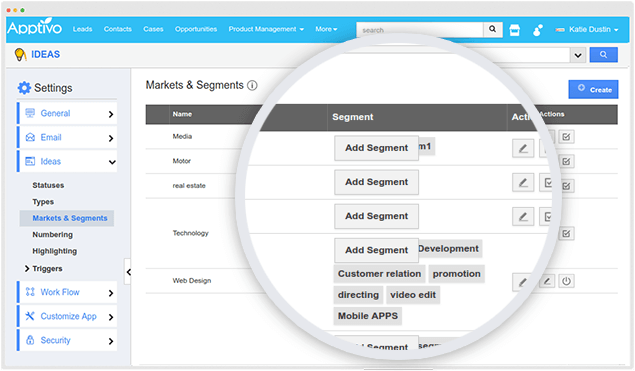Click the IDEAS light bulb icon

coord(20,54)
